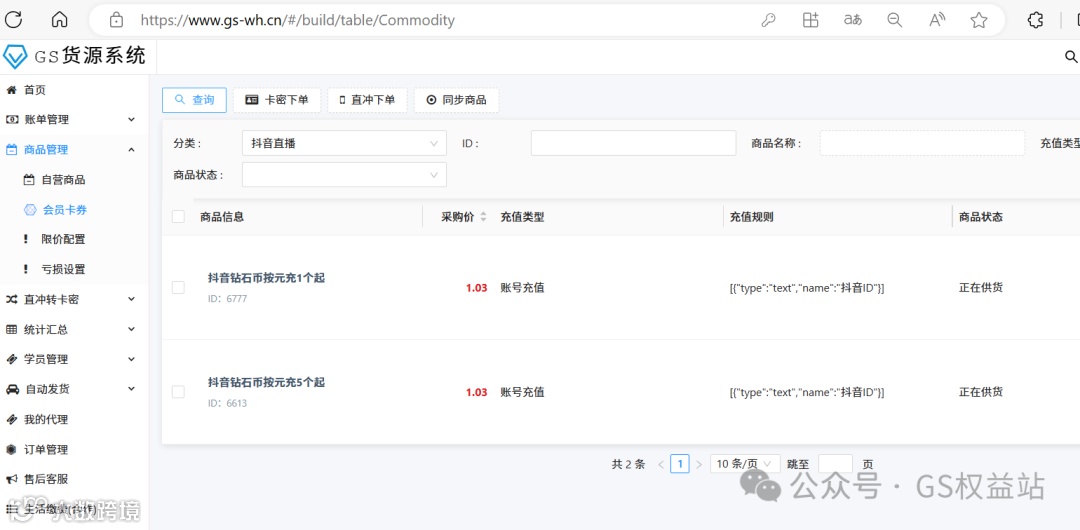The height and width of the screenshot is (530, 1080).
Task: View site info lock icon
Action: click(116, 20)
